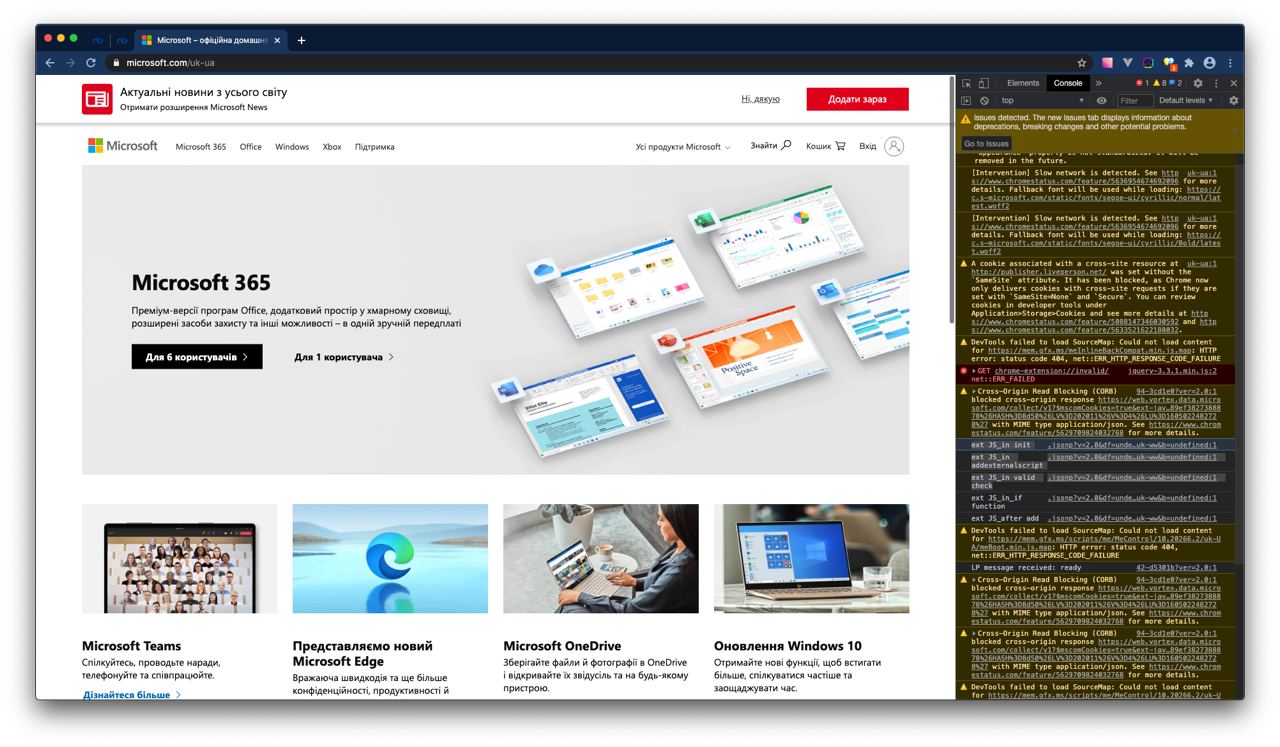The image size is (1280, 747).
Task: Open Підтримка in navigation
Action: (375, 147)
